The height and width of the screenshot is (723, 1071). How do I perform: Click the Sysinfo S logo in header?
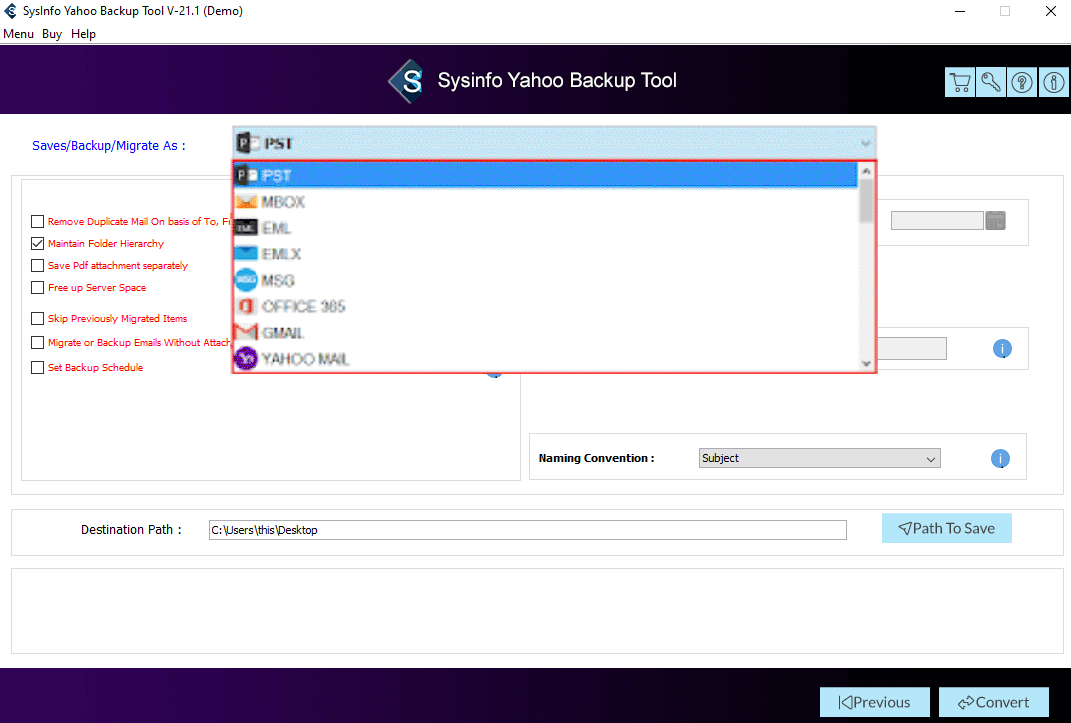pos(407,81)
